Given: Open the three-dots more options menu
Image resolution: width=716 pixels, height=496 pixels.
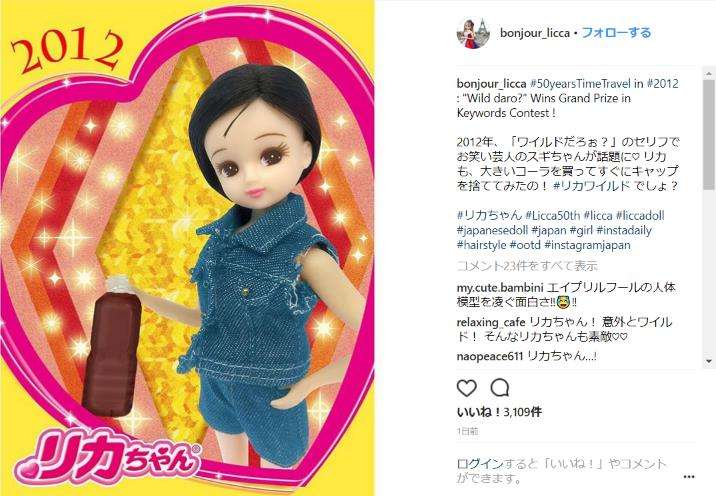Looking at the screenshot, I should [x=689, y=477].
